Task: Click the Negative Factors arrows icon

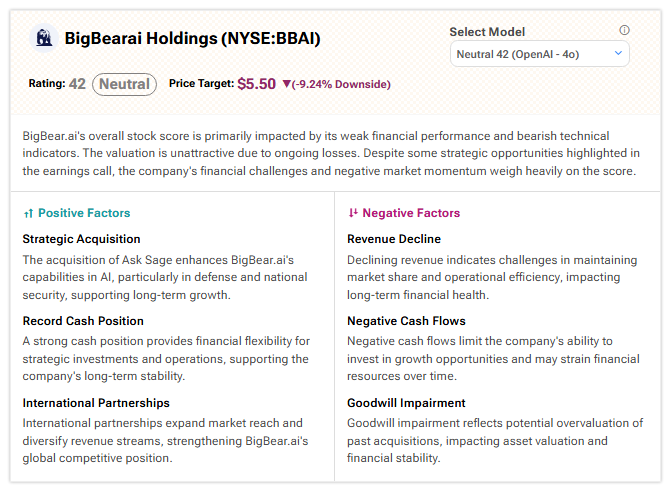Action: (x=352, y=213)
